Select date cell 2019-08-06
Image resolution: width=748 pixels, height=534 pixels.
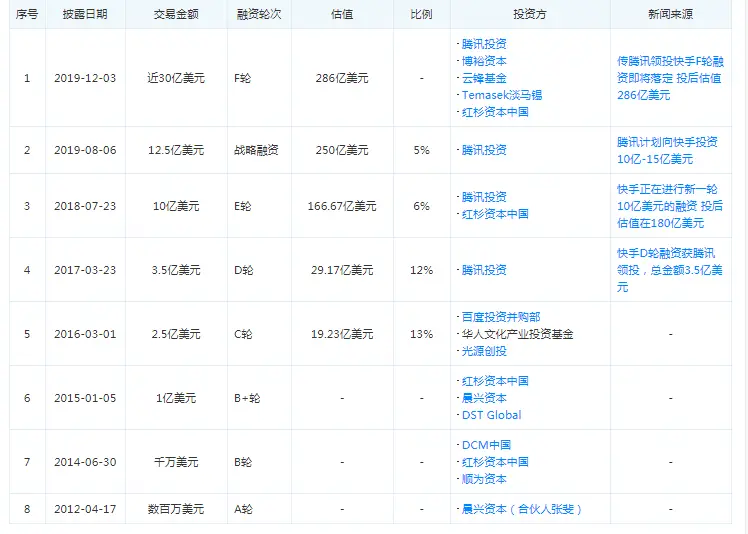[x=85, y=150]
